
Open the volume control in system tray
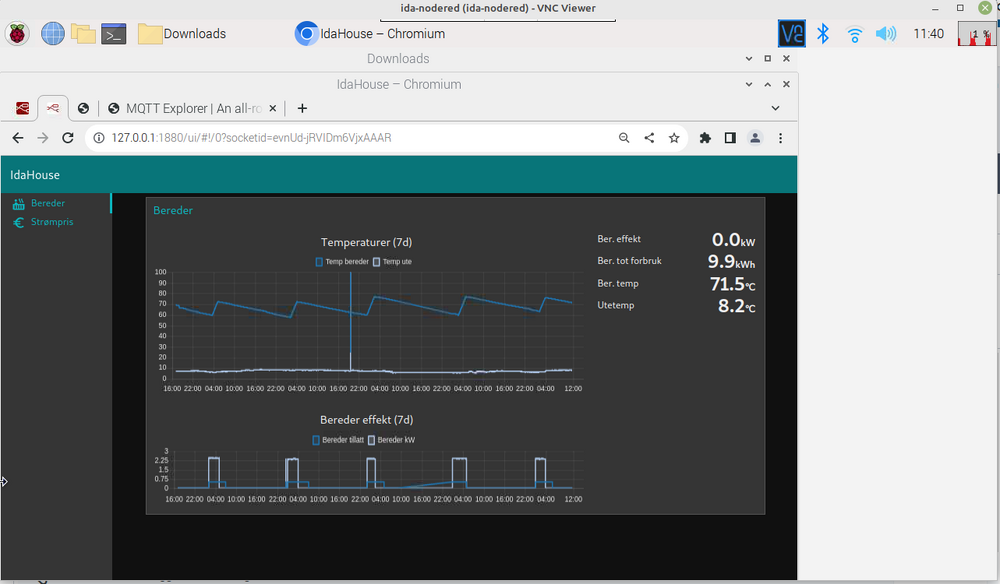[x=885, y=34]
